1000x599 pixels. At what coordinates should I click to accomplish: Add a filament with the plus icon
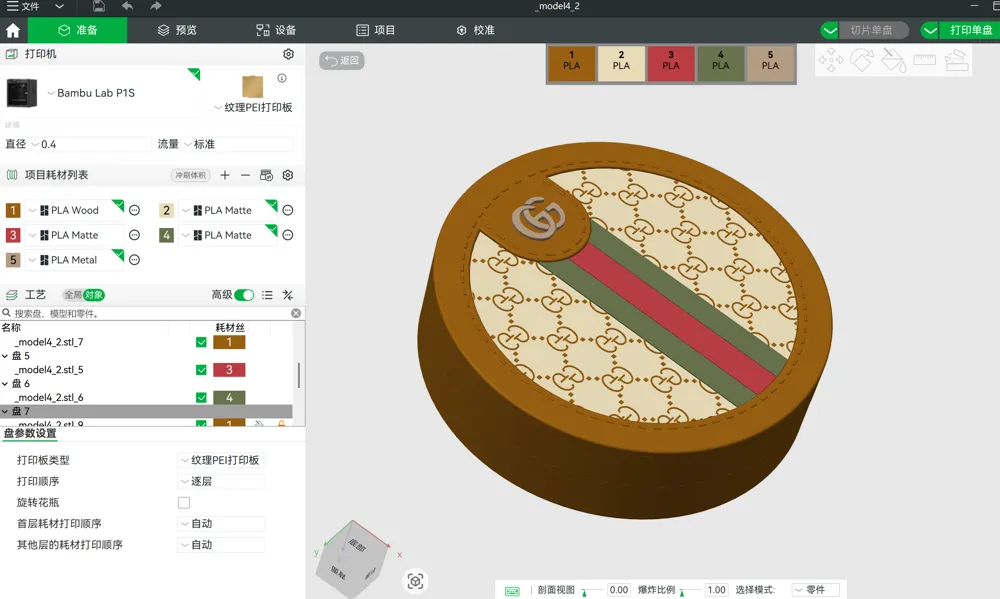tap(224, 175)
